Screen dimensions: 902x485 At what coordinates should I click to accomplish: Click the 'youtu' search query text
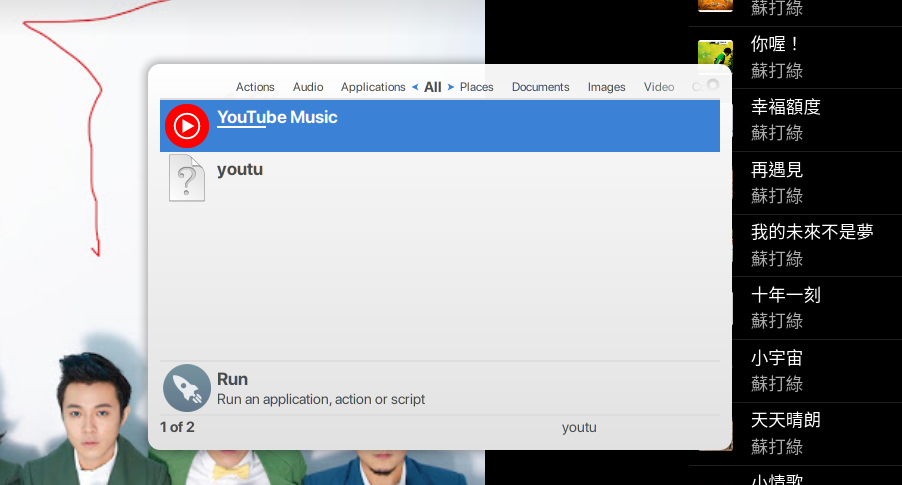[x=579, y=427]
